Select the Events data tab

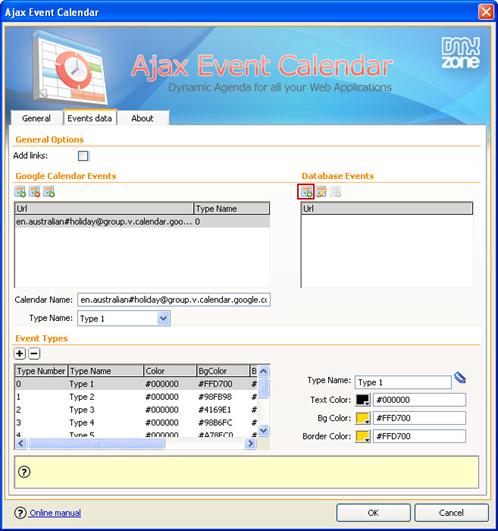(90, 118)
